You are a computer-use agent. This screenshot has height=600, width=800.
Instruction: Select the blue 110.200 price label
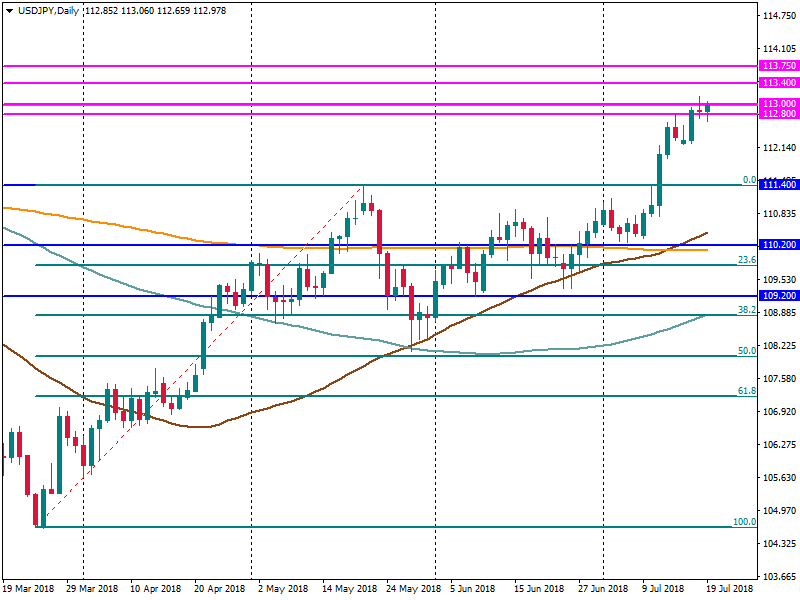click(778, 245)
